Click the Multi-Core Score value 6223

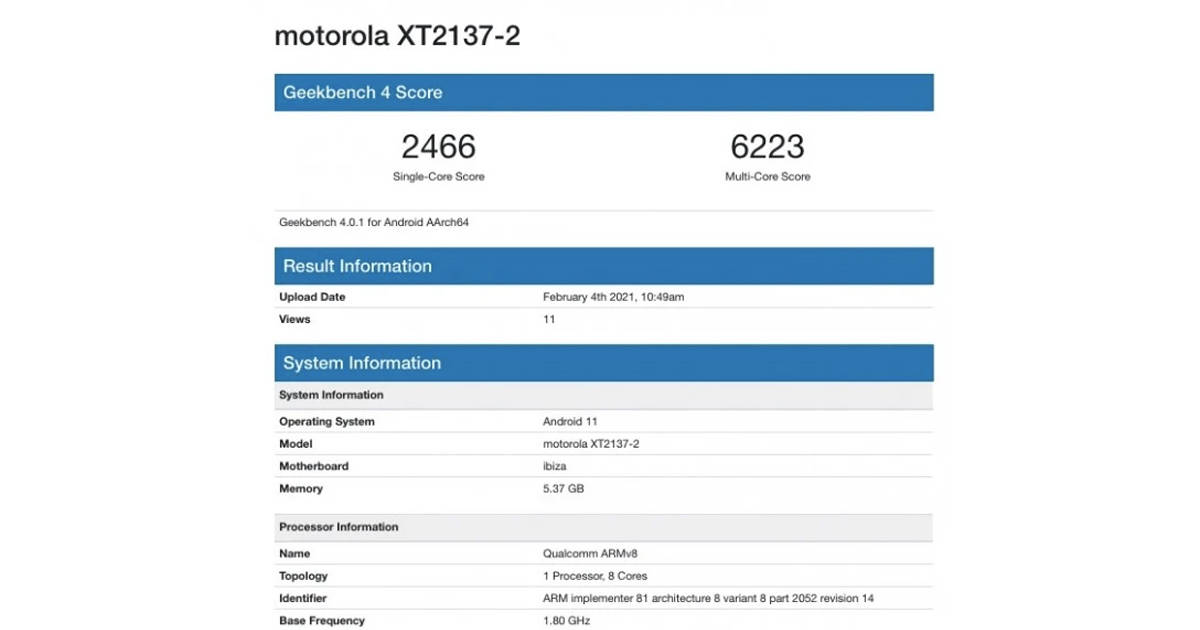tap(768, 147)
